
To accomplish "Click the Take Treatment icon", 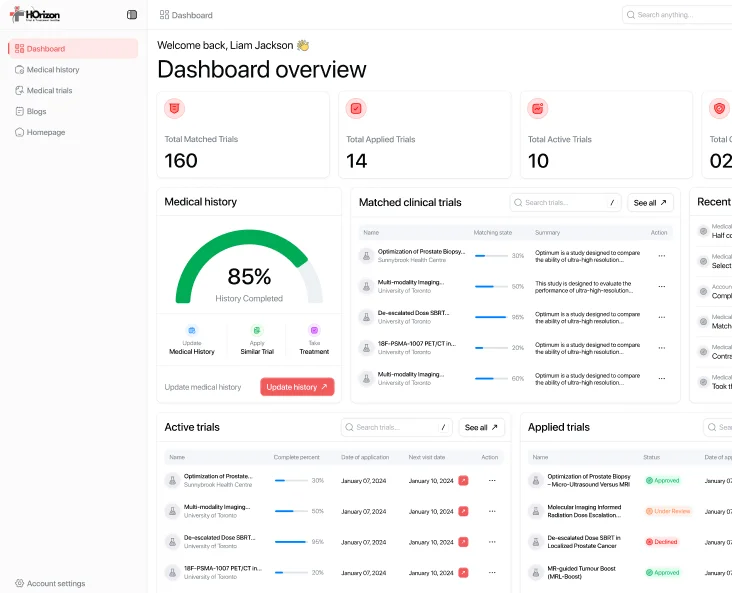I will click(x=314, y=330).
